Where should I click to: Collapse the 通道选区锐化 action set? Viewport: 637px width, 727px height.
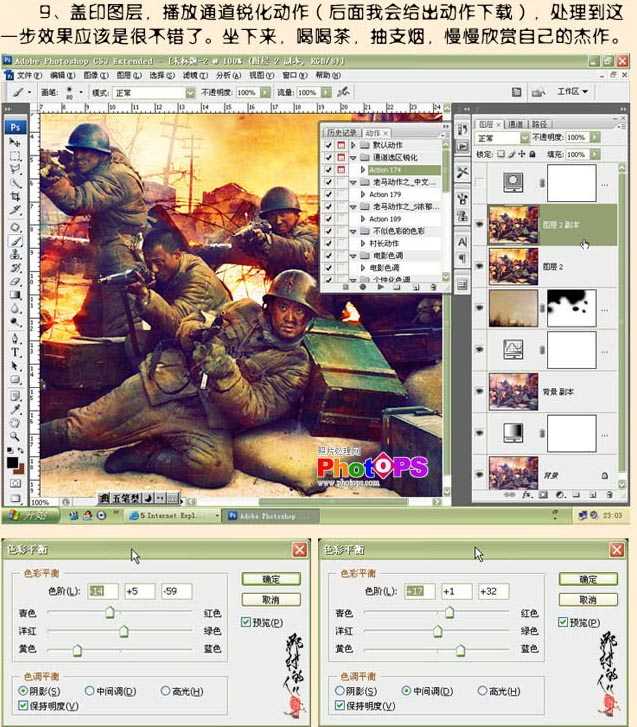[x=353, y=158]
